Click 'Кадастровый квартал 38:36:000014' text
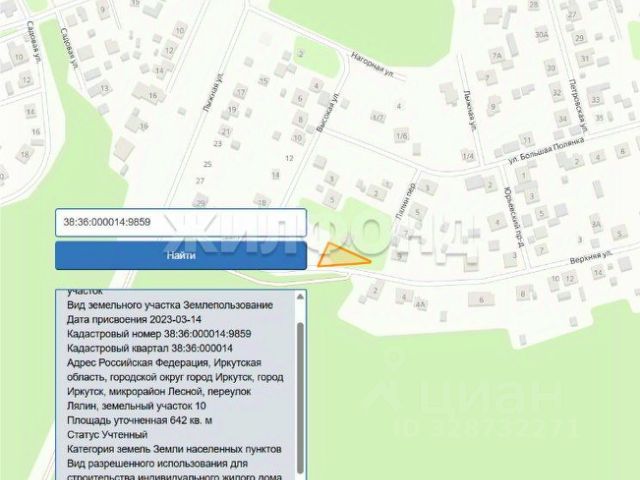This screenshot has height=480, width=640. click(150, 349)
